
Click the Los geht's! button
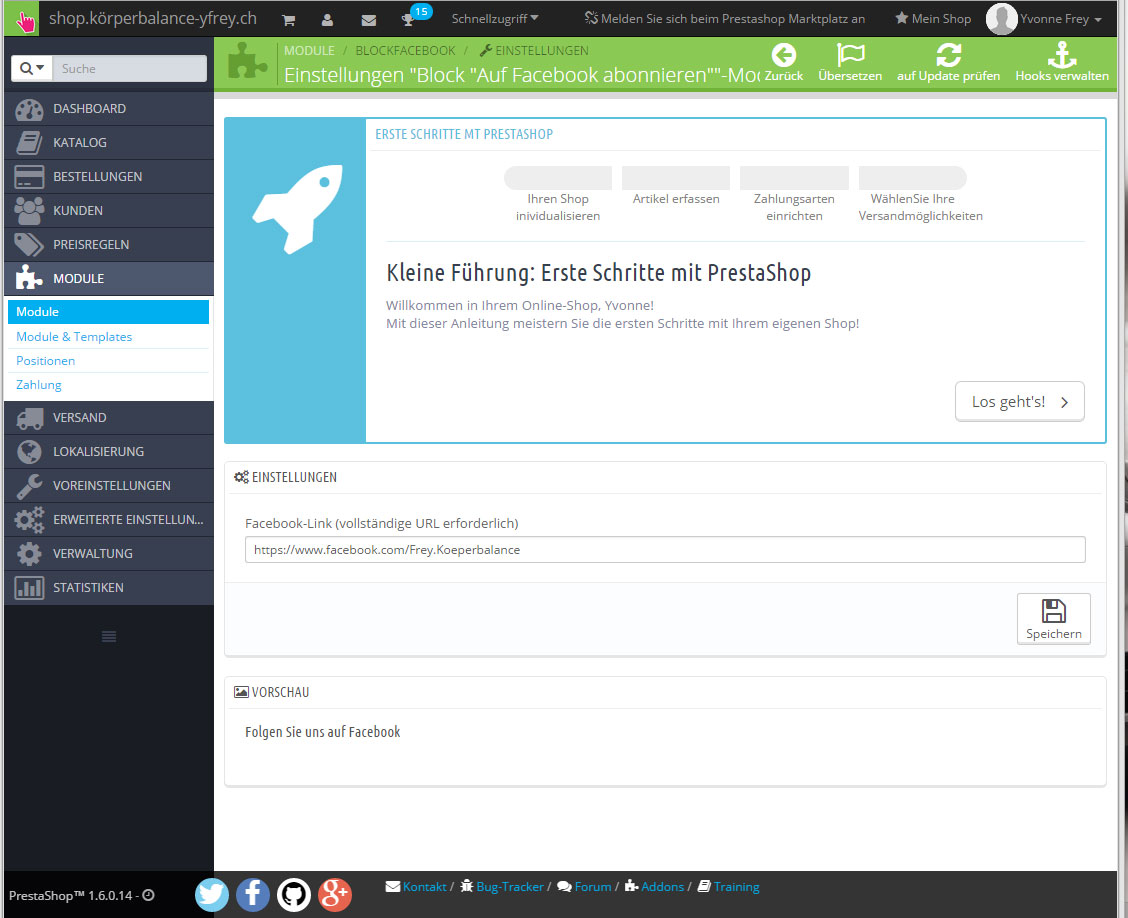pyautogui.click(x=1019, y=401)
